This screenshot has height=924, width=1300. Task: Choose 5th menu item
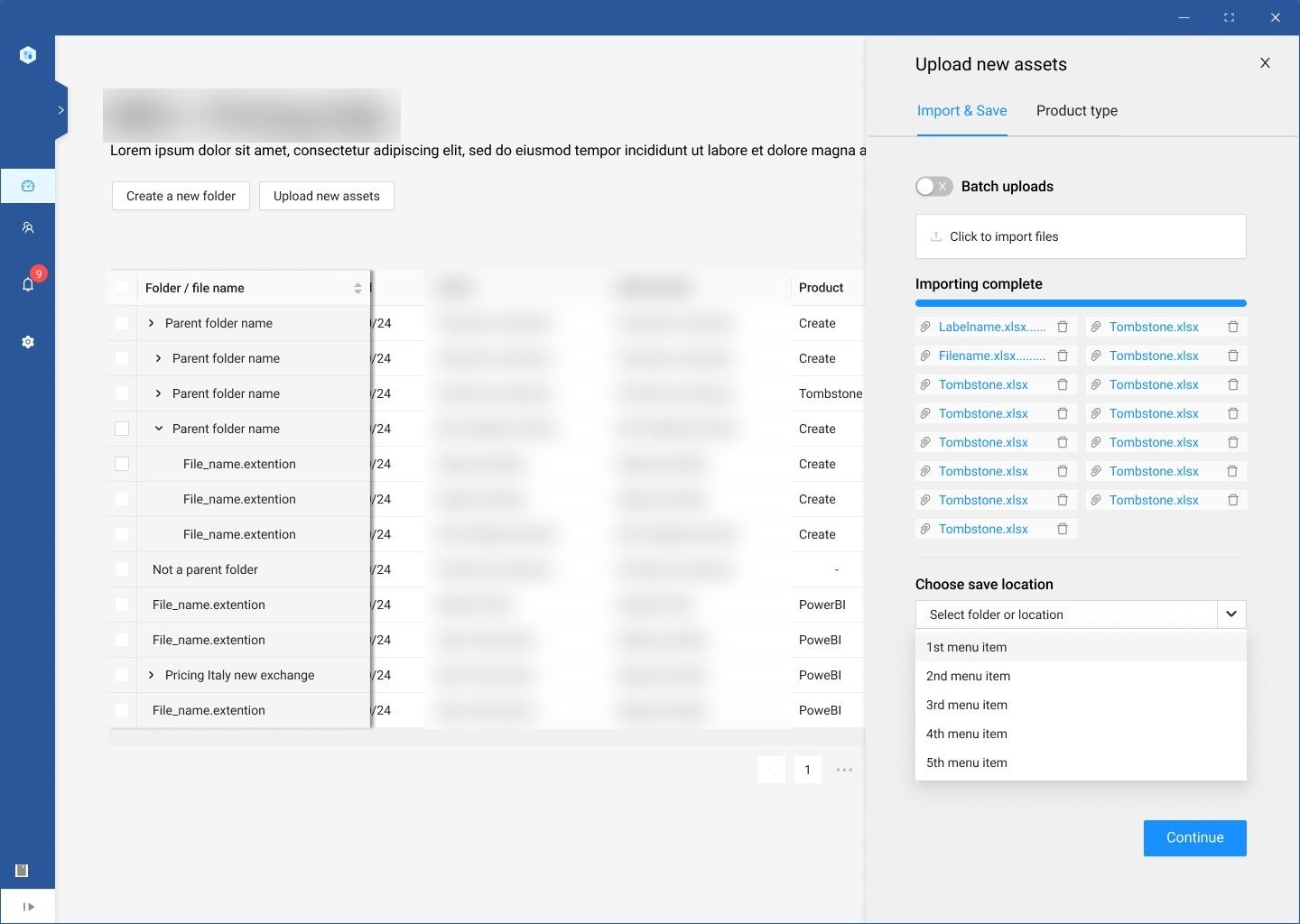(1081, 762)
